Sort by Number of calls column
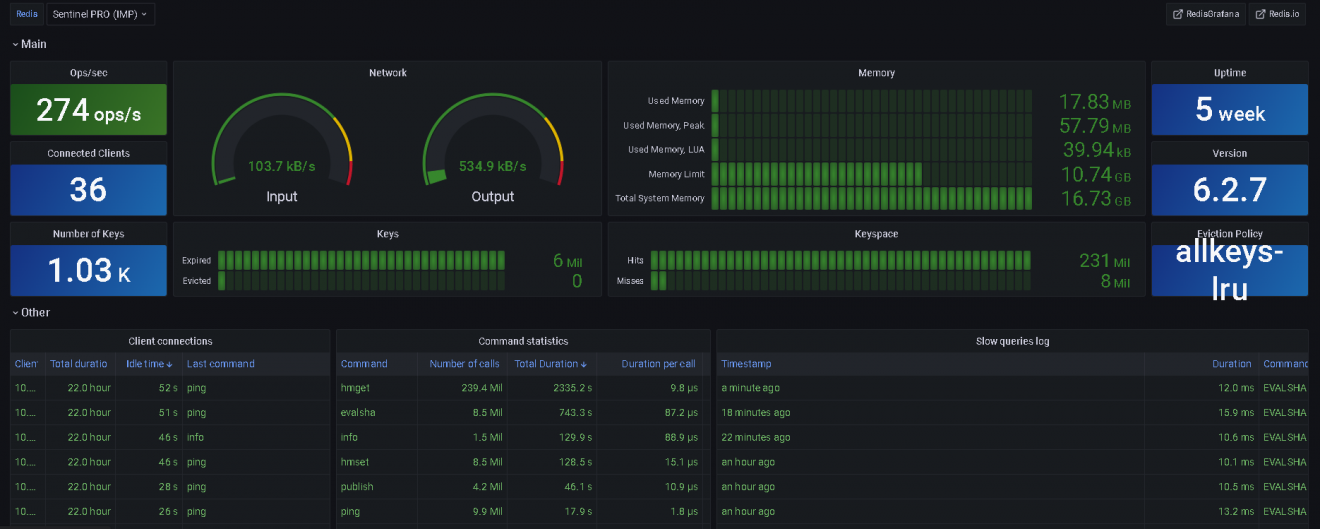This screenshot has width=1320, height=529. coord(465,364)
